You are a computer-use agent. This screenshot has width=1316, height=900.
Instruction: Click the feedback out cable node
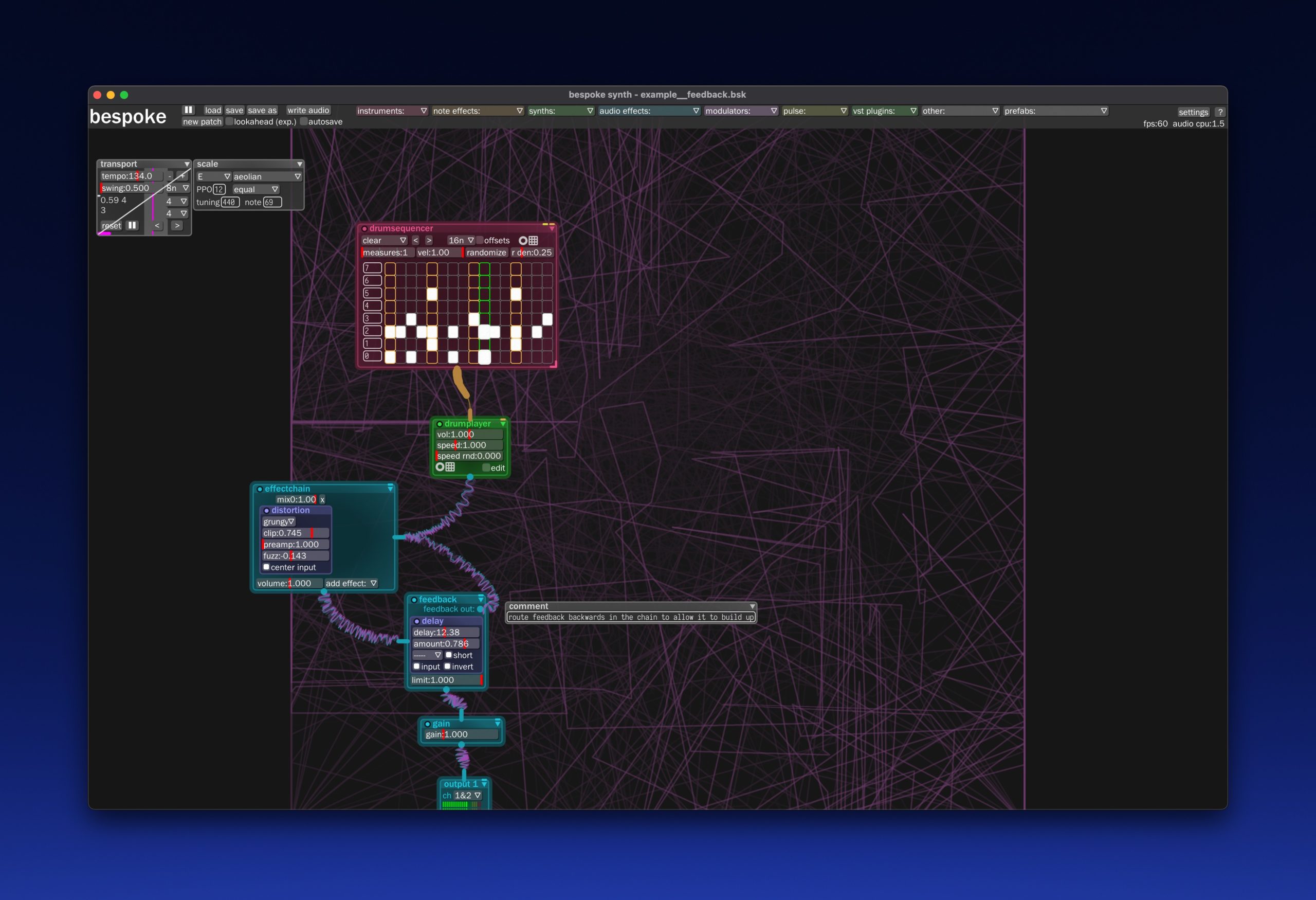(x=480, y=609)
